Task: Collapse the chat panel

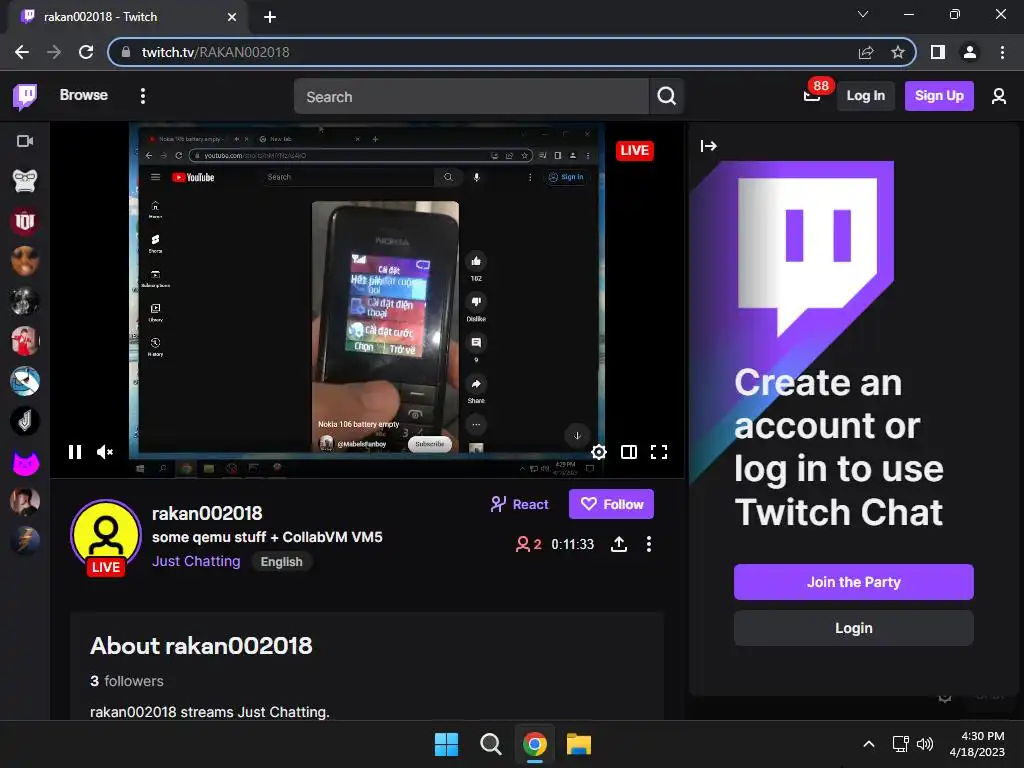Action: (709, 146)
